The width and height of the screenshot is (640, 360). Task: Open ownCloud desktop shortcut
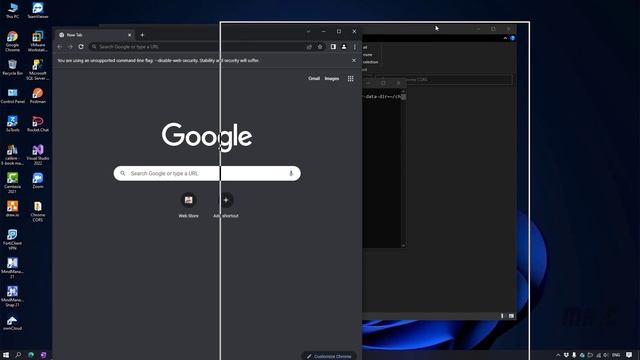(12, 322)
